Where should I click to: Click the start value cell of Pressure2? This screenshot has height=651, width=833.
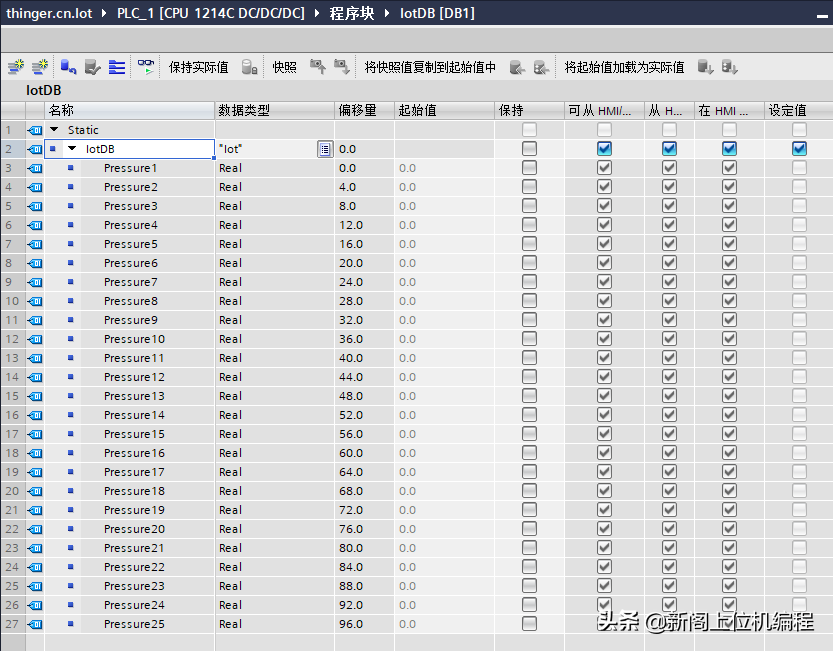tap(444, 187)
